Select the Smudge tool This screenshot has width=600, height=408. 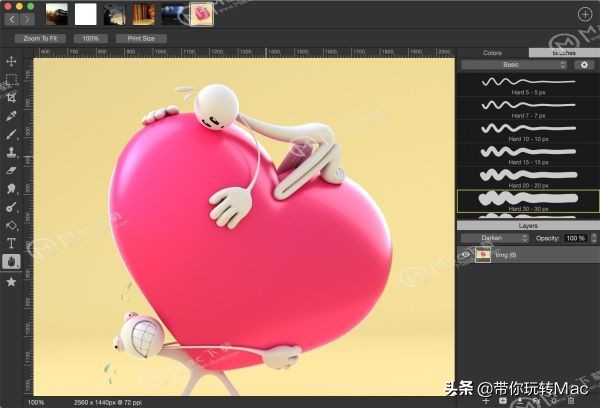[11, 189]
